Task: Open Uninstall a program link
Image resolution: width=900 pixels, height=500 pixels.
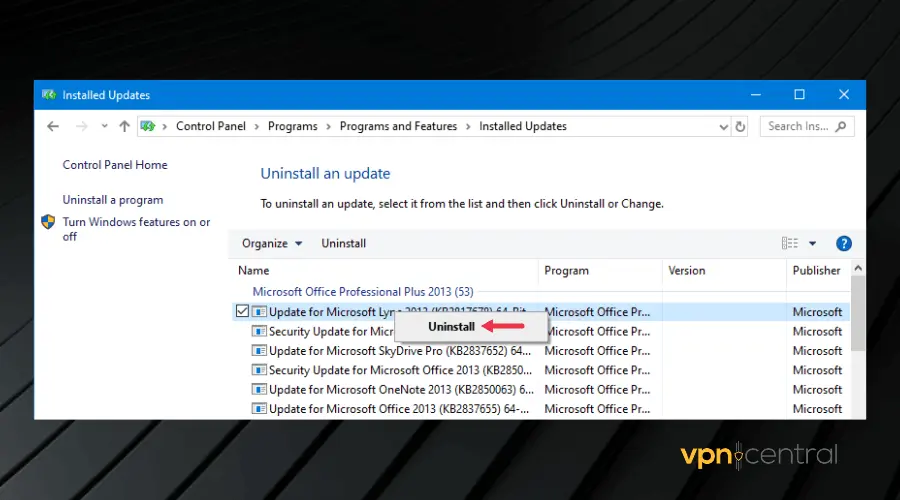Action: click(x=112, y=200)
